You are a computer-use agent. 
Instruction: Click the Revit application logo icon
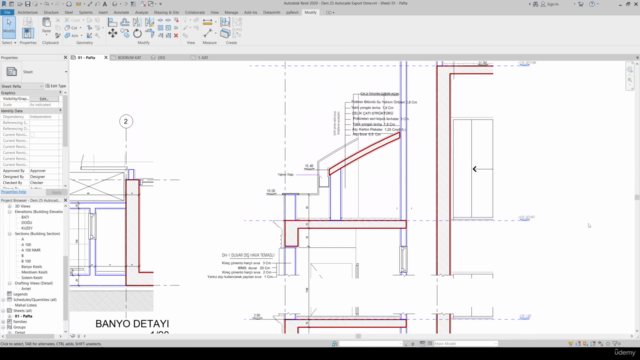click(x=4, y=4)
